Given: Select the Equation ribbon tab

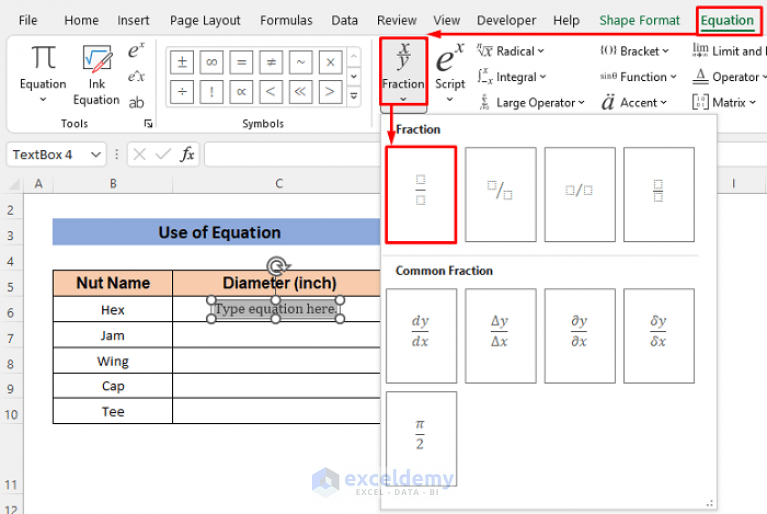Looking at the screenshot, I should (x=727, y=21).
